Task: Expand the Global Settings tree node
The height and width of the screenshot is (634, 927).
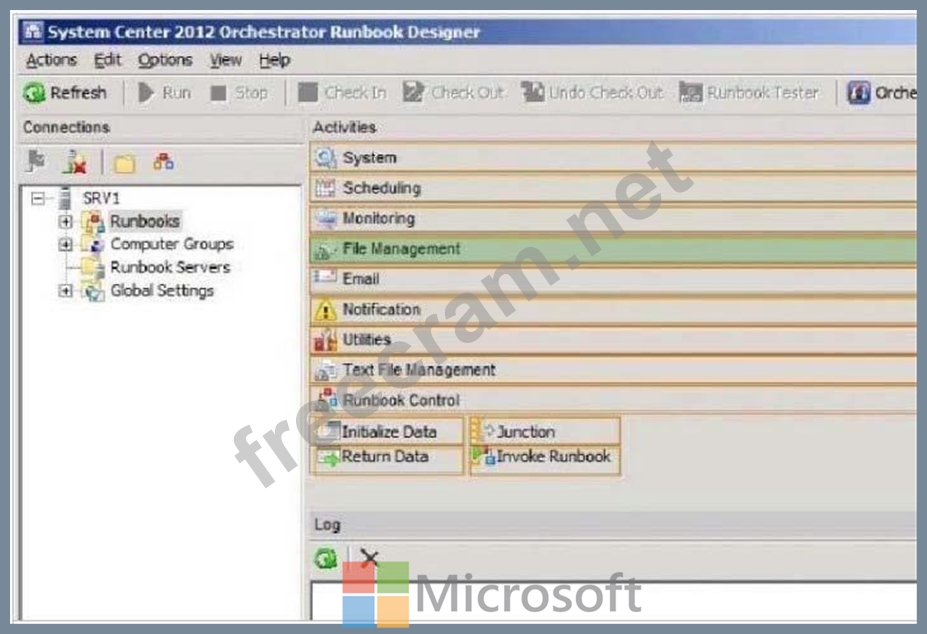Action: (x=66, y=291)
